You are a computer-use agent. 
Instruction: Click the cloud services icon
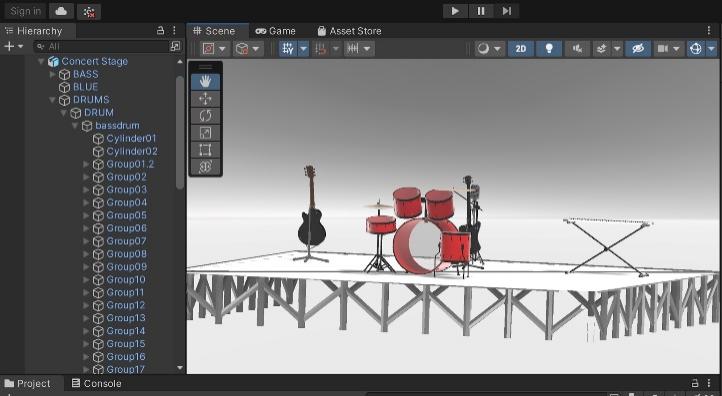pyautogui.click(x=61, y=11)
